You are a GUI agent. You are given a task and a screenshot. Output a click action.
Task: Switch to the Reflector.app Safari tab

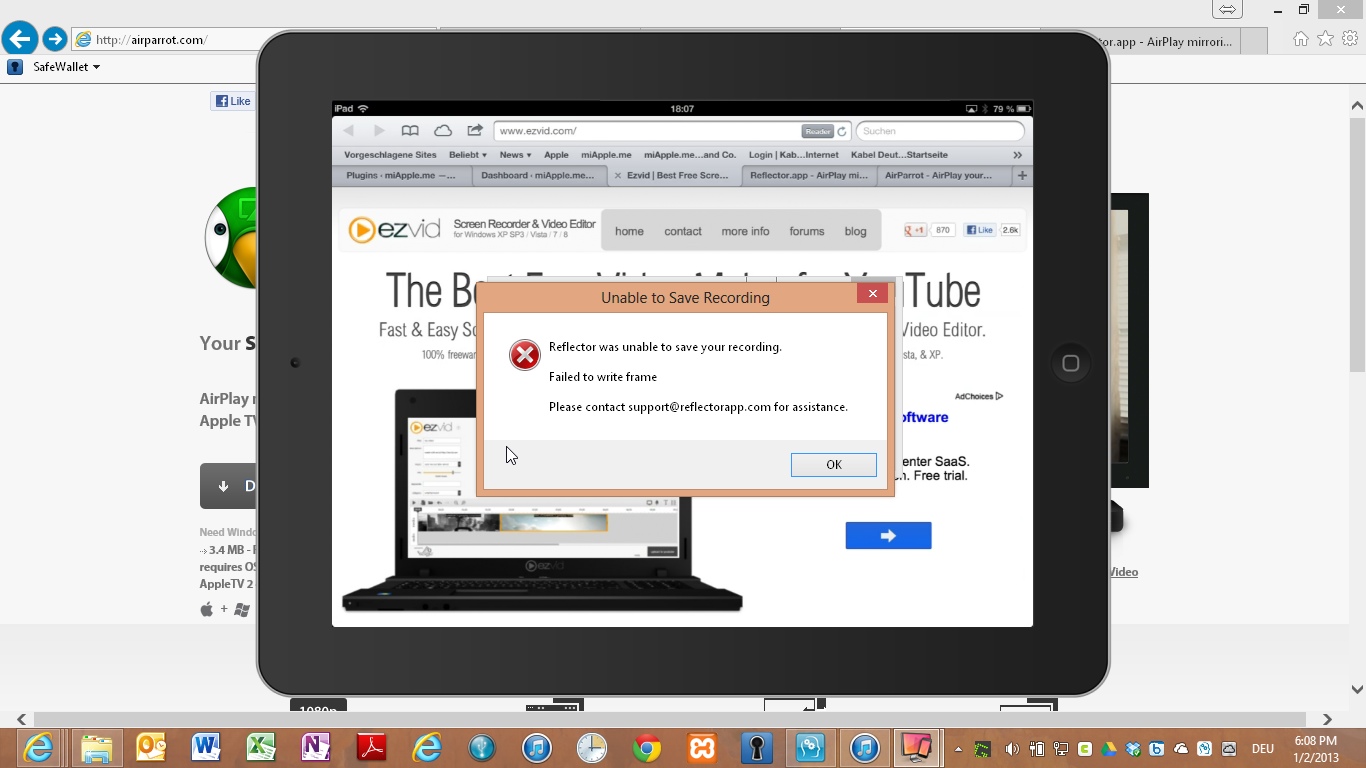(809, 175)
